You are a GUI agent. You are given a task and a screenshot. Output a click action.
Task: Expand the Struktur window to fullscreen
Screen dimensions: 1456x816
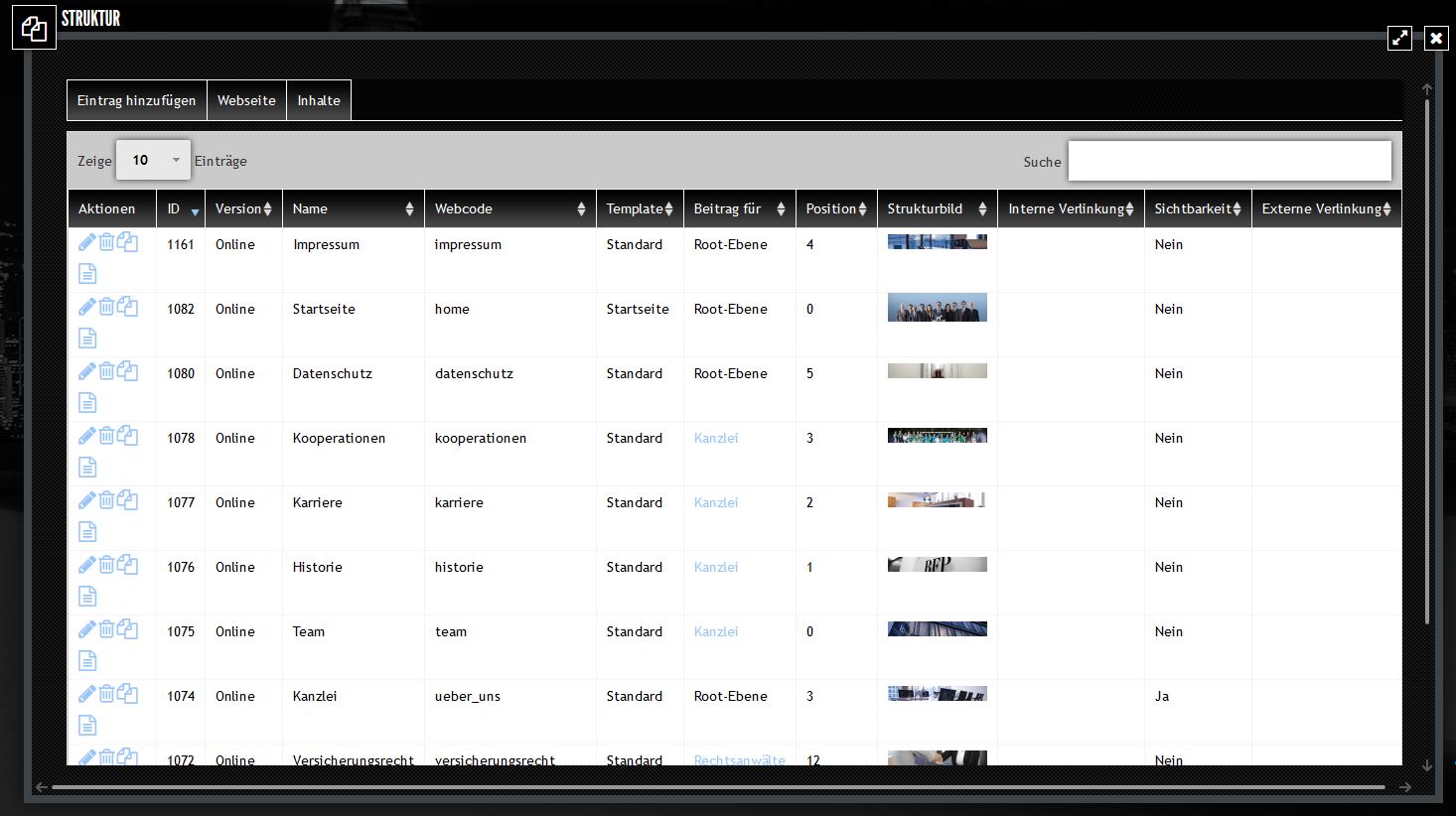[x=1399, y=38]
